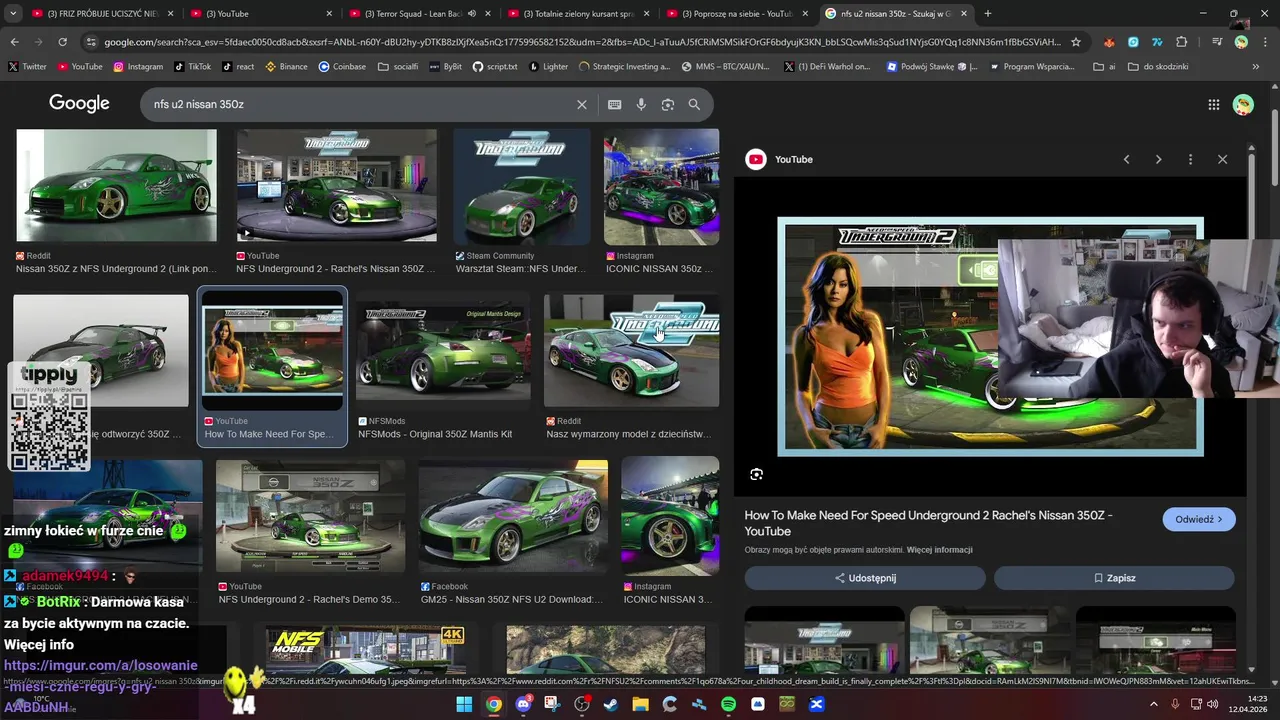Expand the ai bookmark folder

(1105, 67)
